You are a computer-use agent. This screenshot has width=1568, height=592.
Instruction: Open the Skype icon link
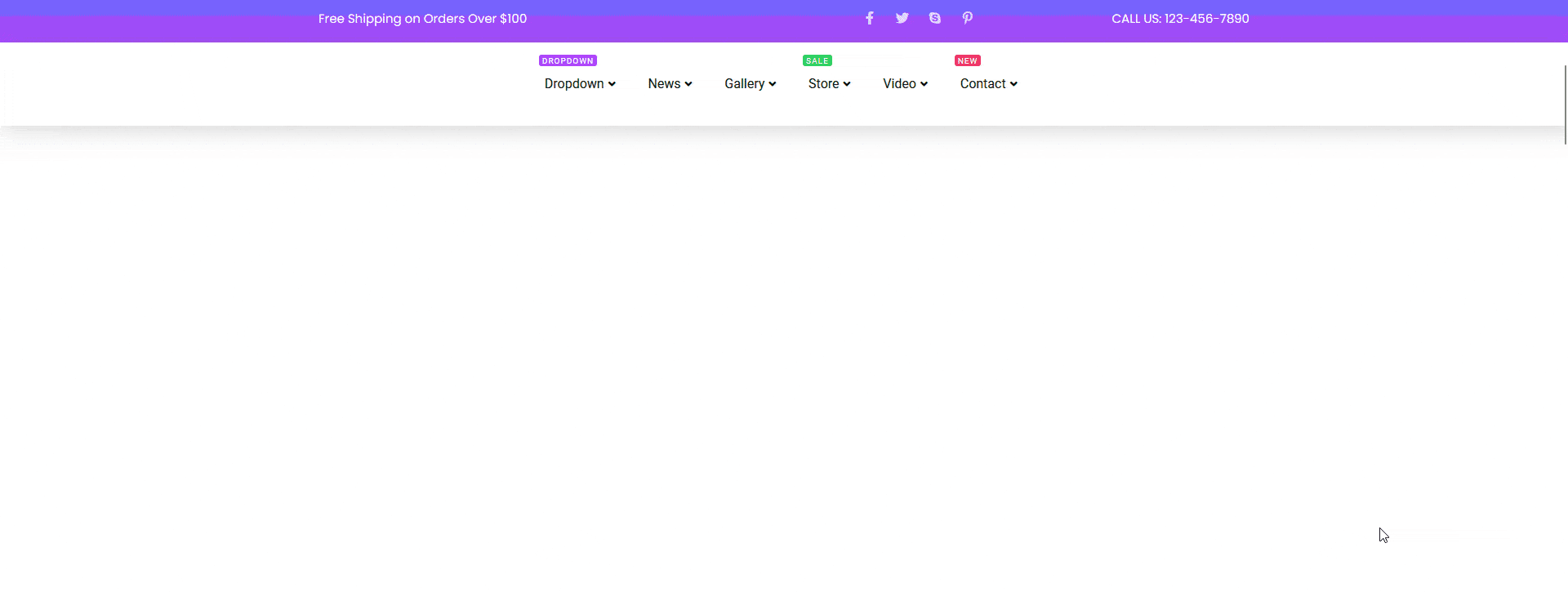(x=935, y=18)
